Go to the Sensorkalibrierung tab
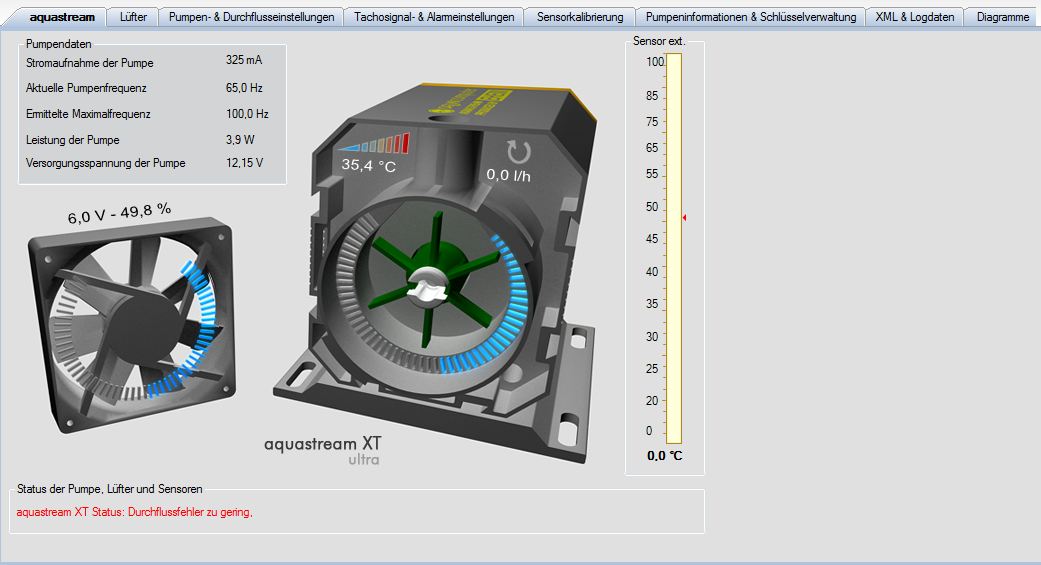 [x=580, y=17]
